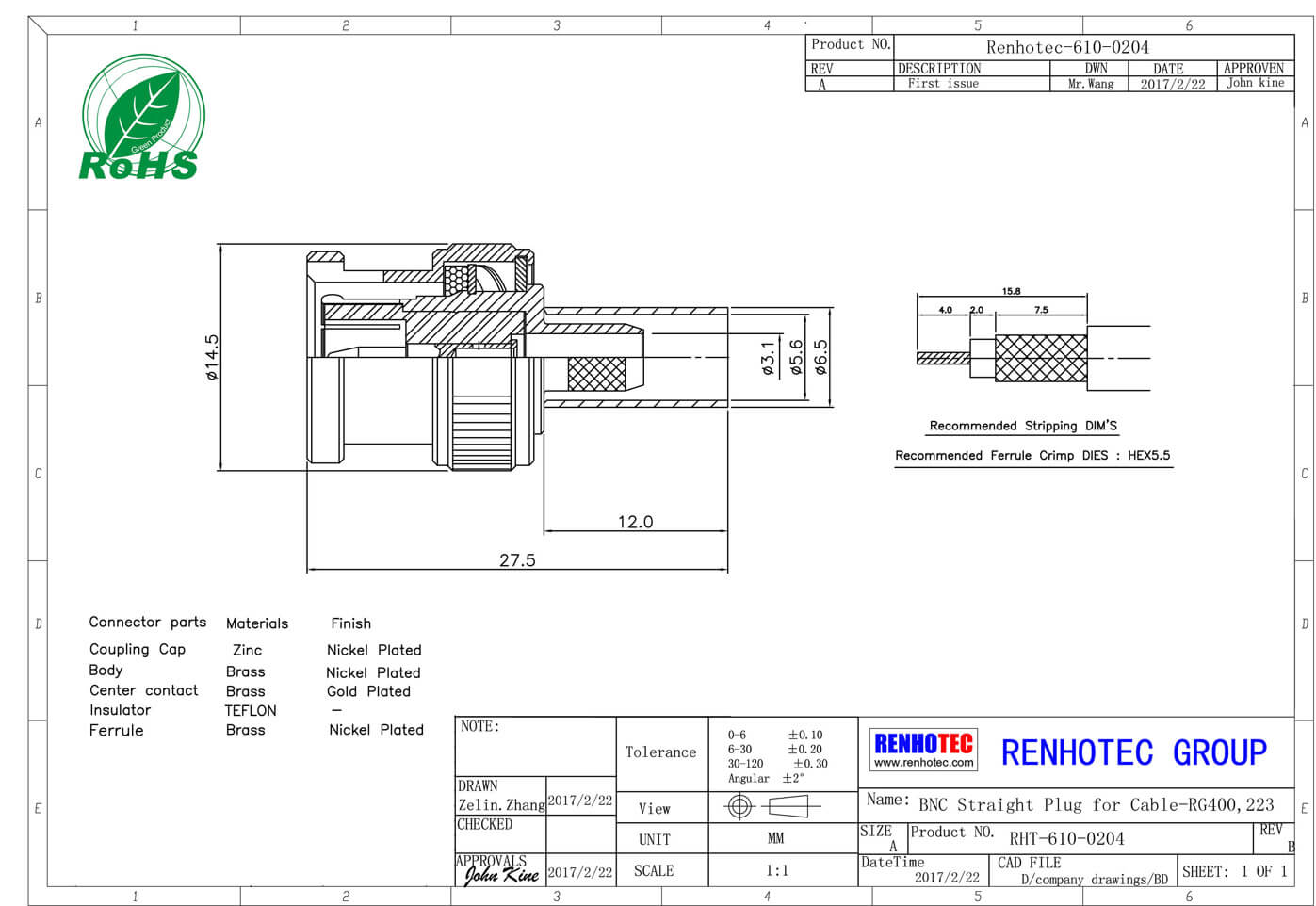Click the projection symbol in View row

coord(789,806)
